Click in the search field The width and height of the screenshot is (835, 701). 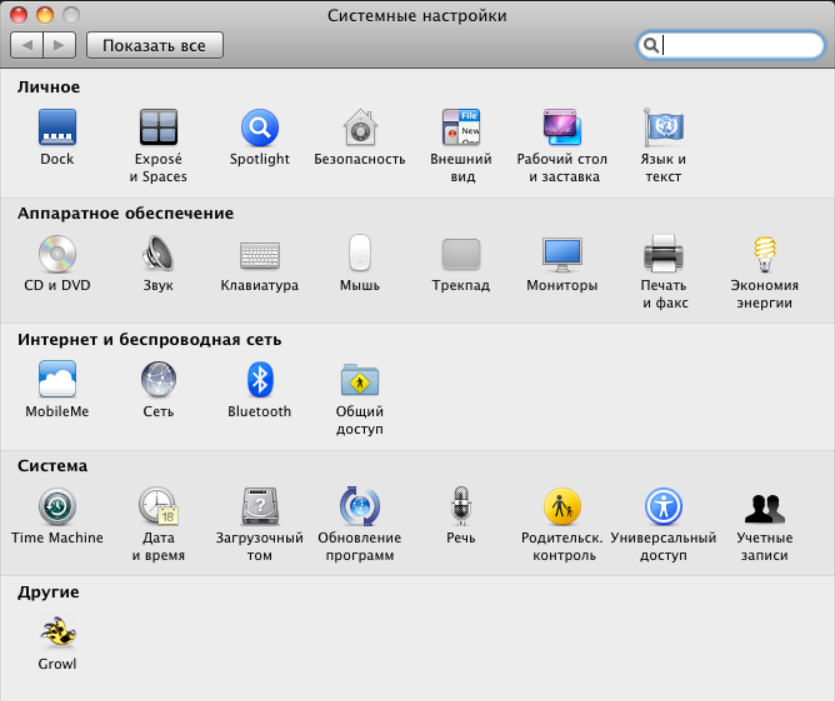coord(738,45)
